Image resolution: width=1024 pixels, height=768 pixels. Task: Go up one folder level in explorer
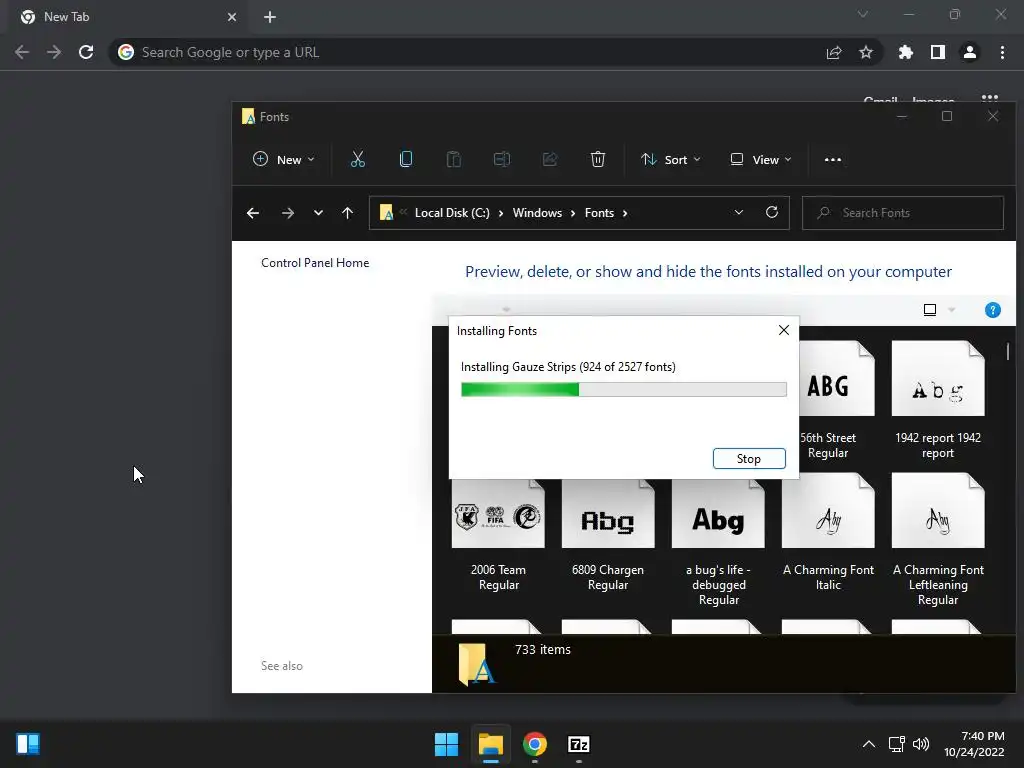point(347,213)
